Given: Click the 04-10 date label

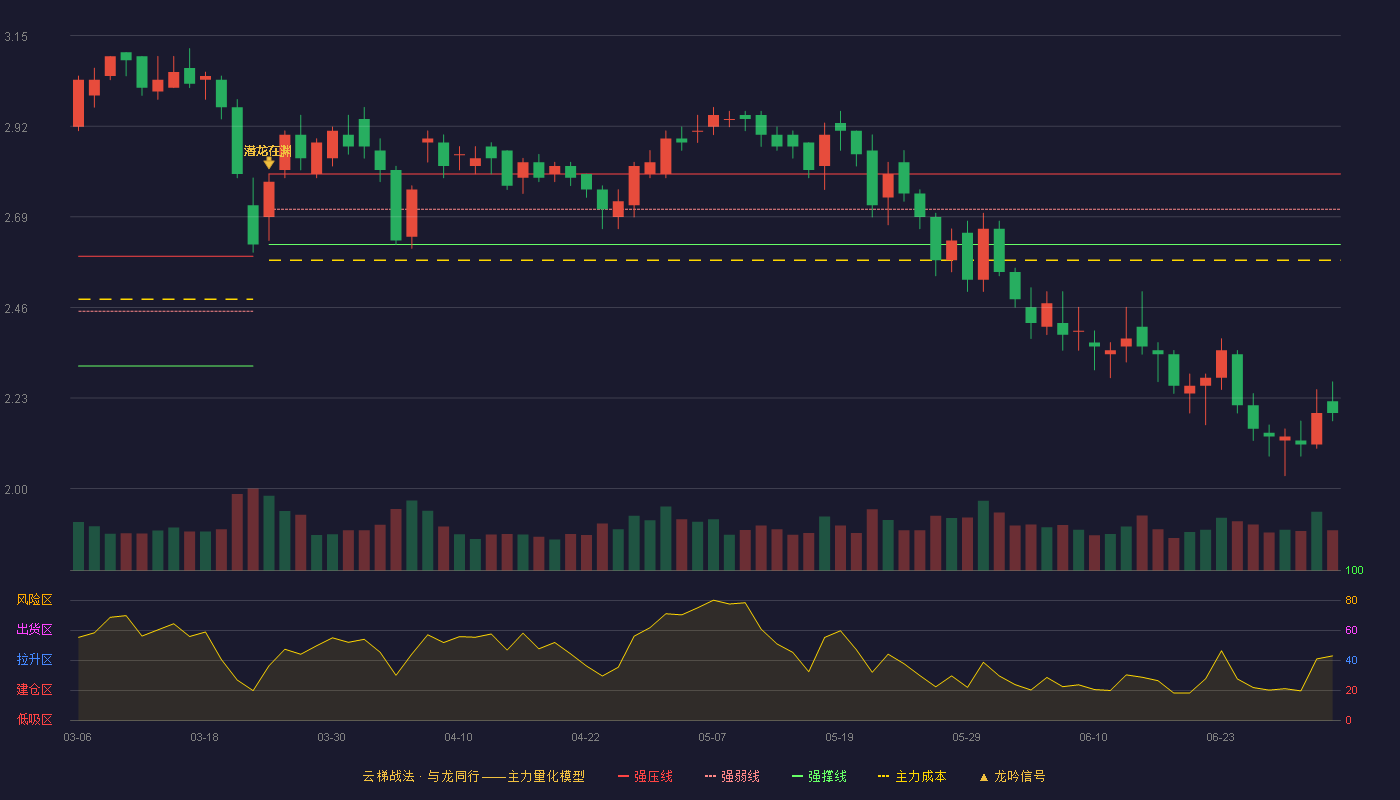Looking at the screenshot, I should click(x=458, y=737).
